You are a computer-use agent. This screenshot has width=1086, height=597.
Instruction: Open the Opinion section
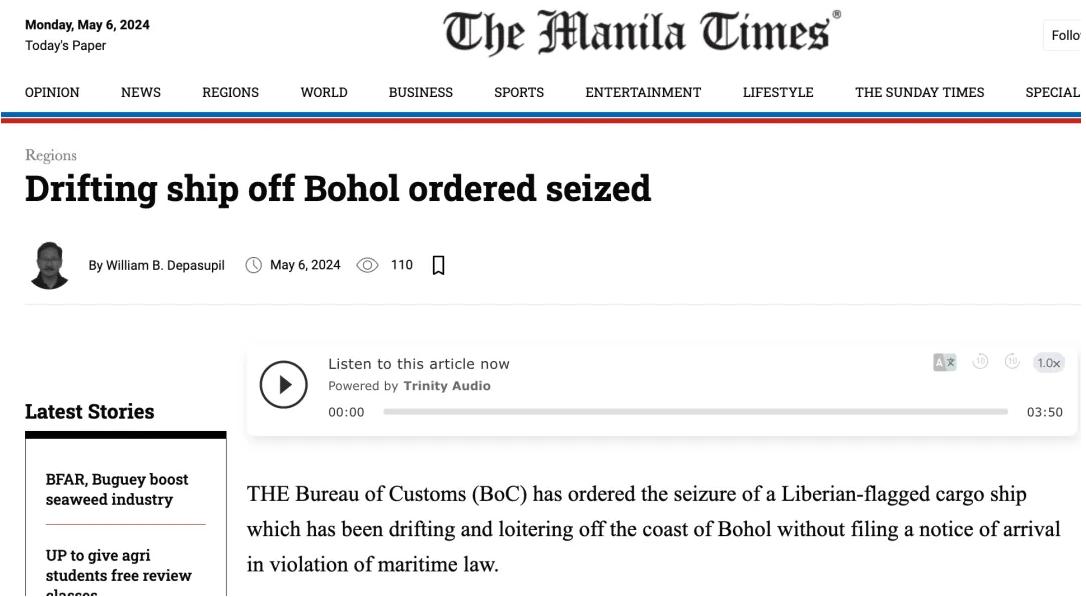point(52,92)
